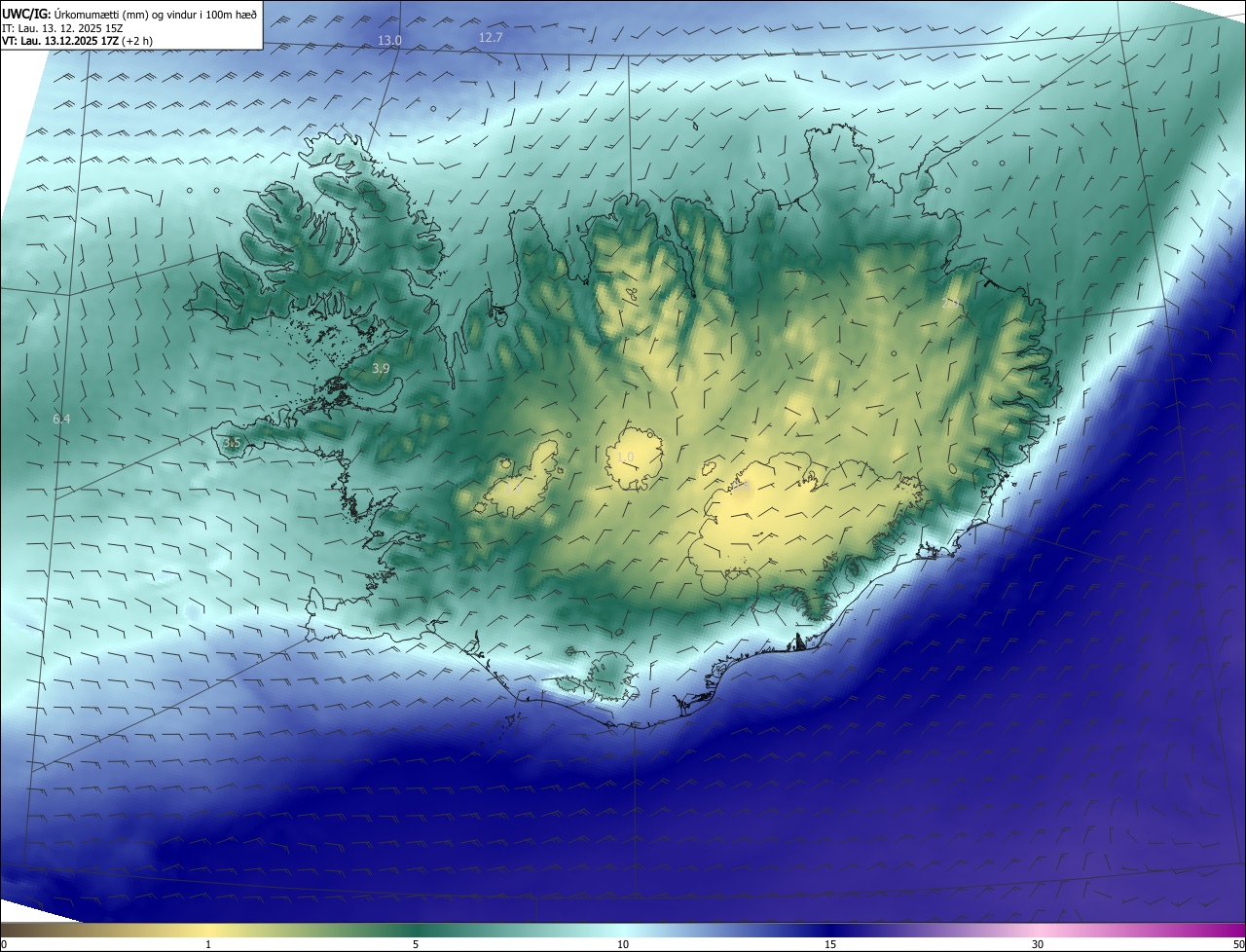Click the 5 tick on the color scale
Screen dimensions: 1246x952
click(416, 944)
